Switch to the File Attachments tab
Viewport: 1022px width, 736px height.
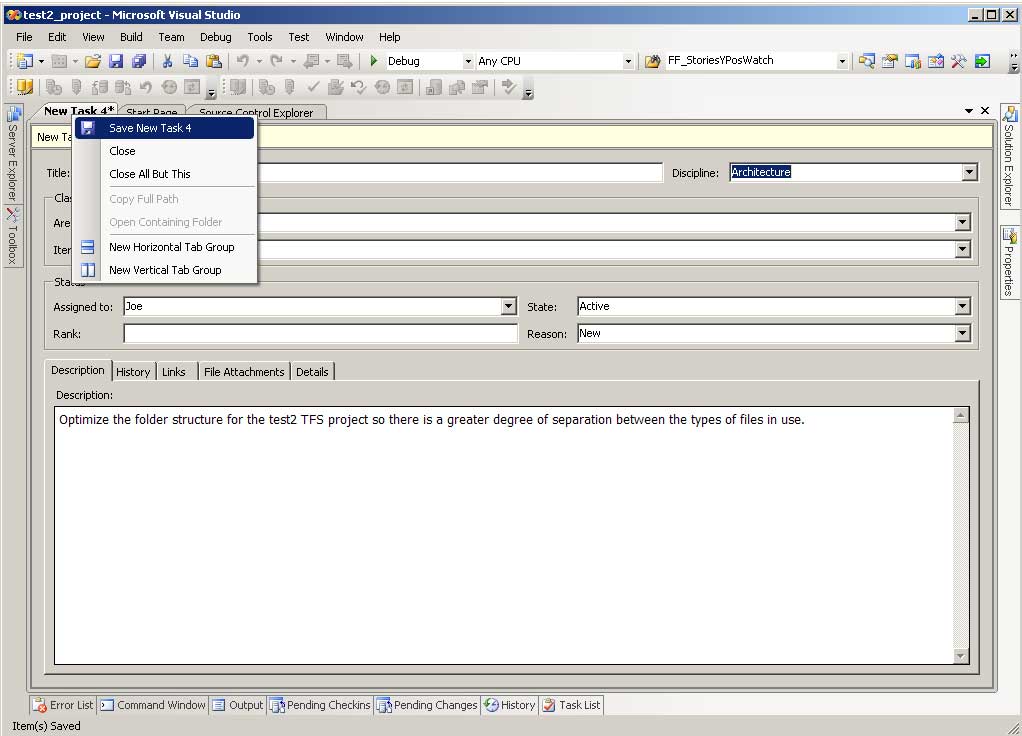pyautogui.click(x=244, y=372)
